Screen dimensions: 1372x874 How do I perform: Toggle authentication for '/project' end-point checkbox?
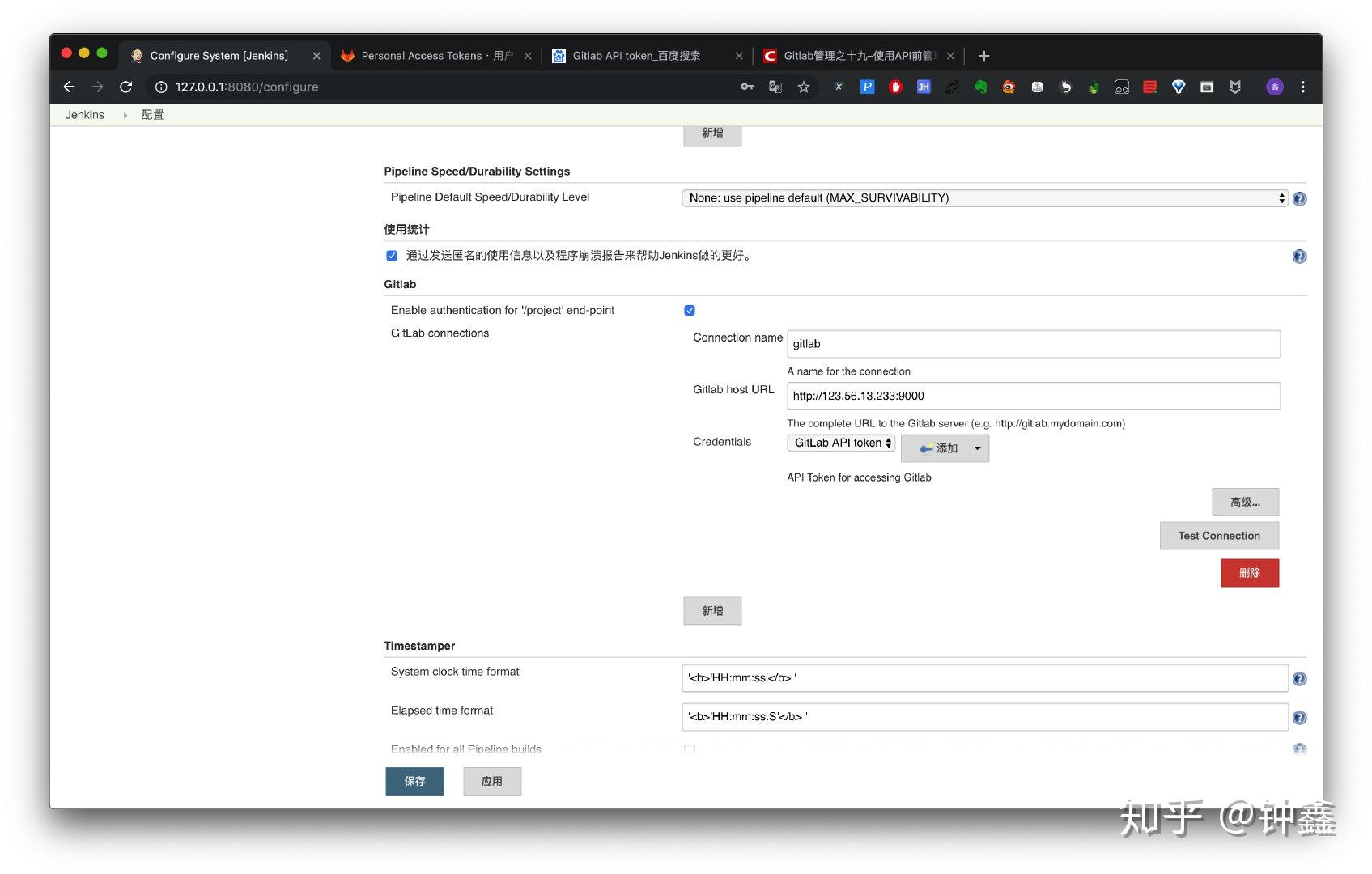click(x=690, y=311)
